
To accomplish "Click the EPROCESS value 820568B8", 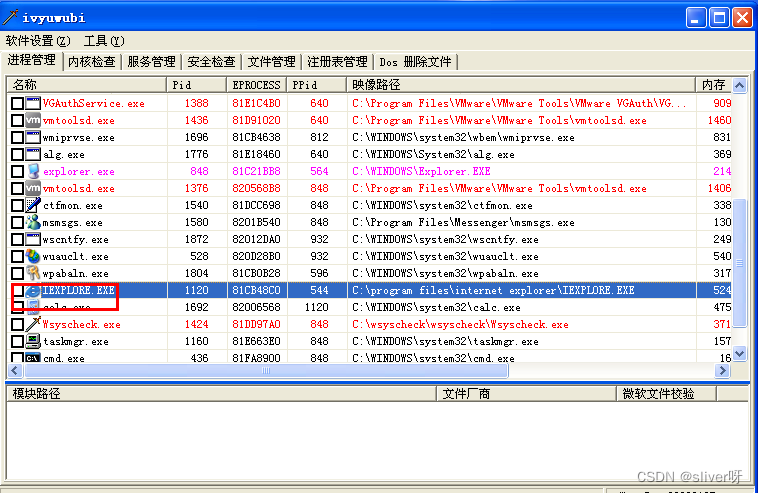I will tap(256, 188).
